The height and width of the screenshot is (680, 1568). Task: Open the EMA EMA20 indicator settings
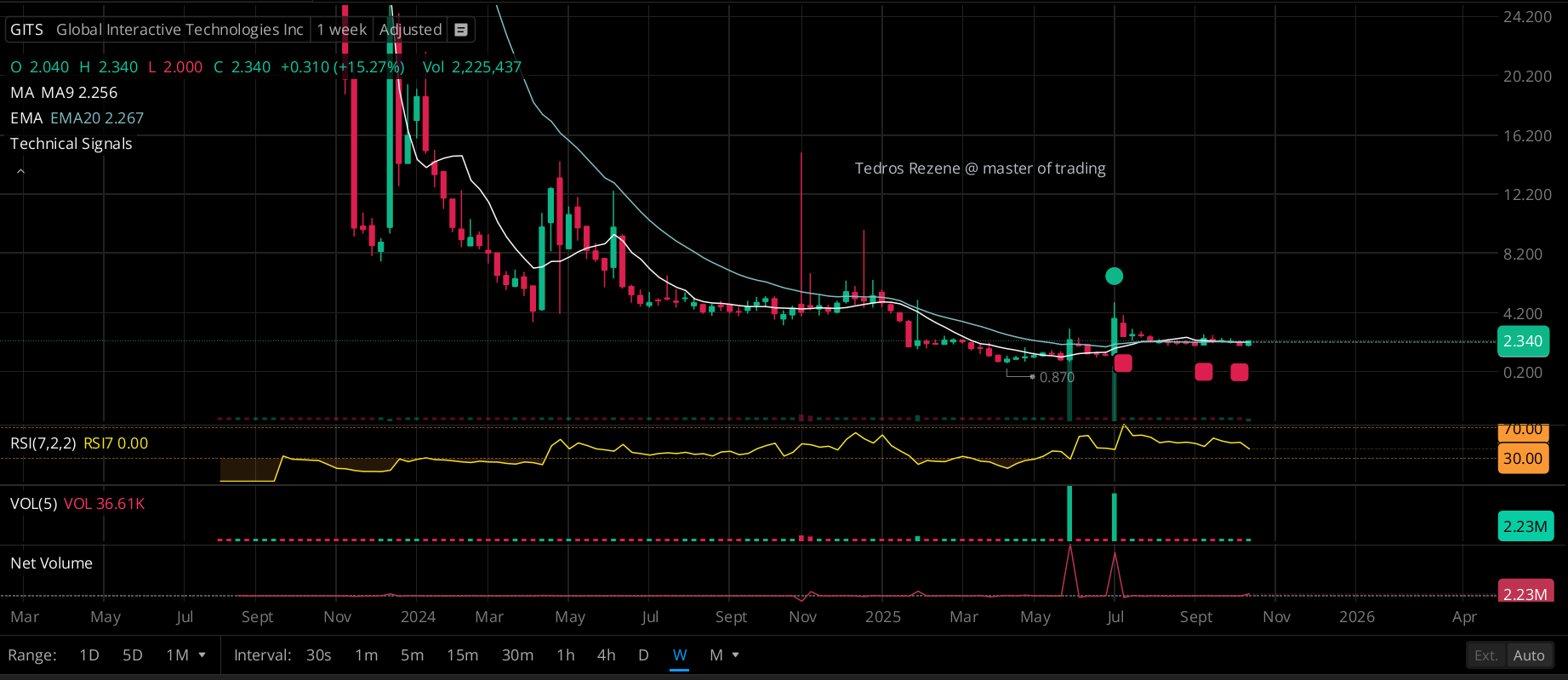(x=77, y=117)
